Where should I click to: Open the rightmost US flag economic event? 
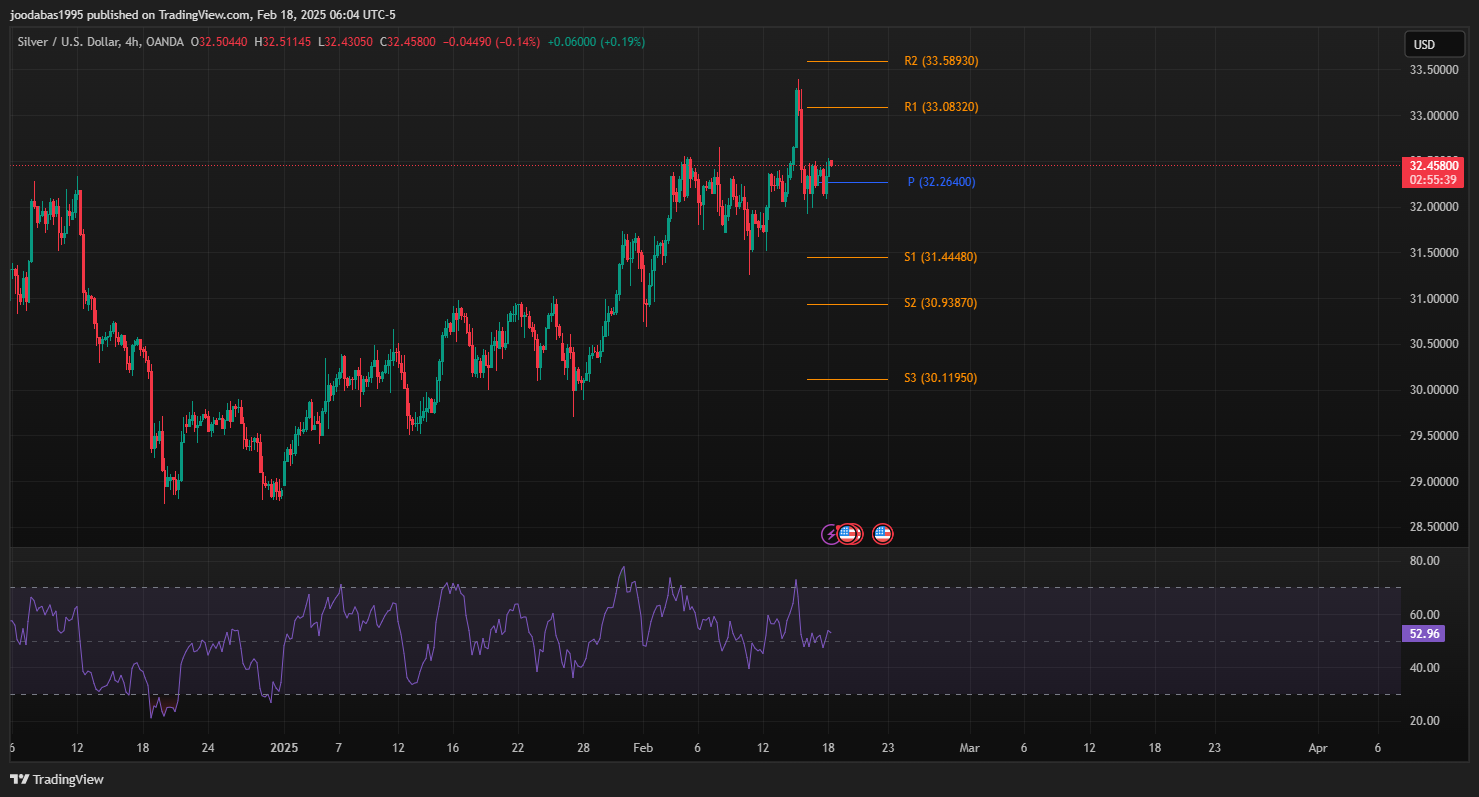882,534
